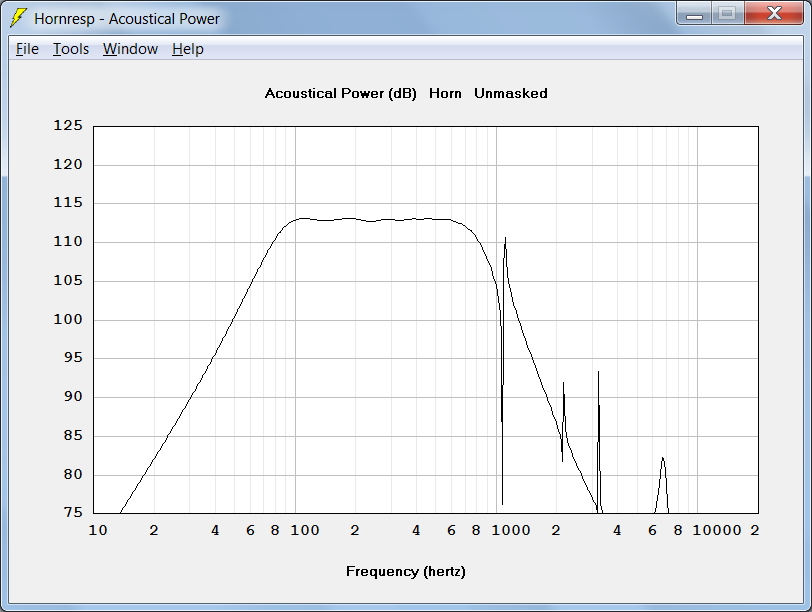Click the 120 value on vertical axis
The image size is (812, 612).
(x=68, y=165)
